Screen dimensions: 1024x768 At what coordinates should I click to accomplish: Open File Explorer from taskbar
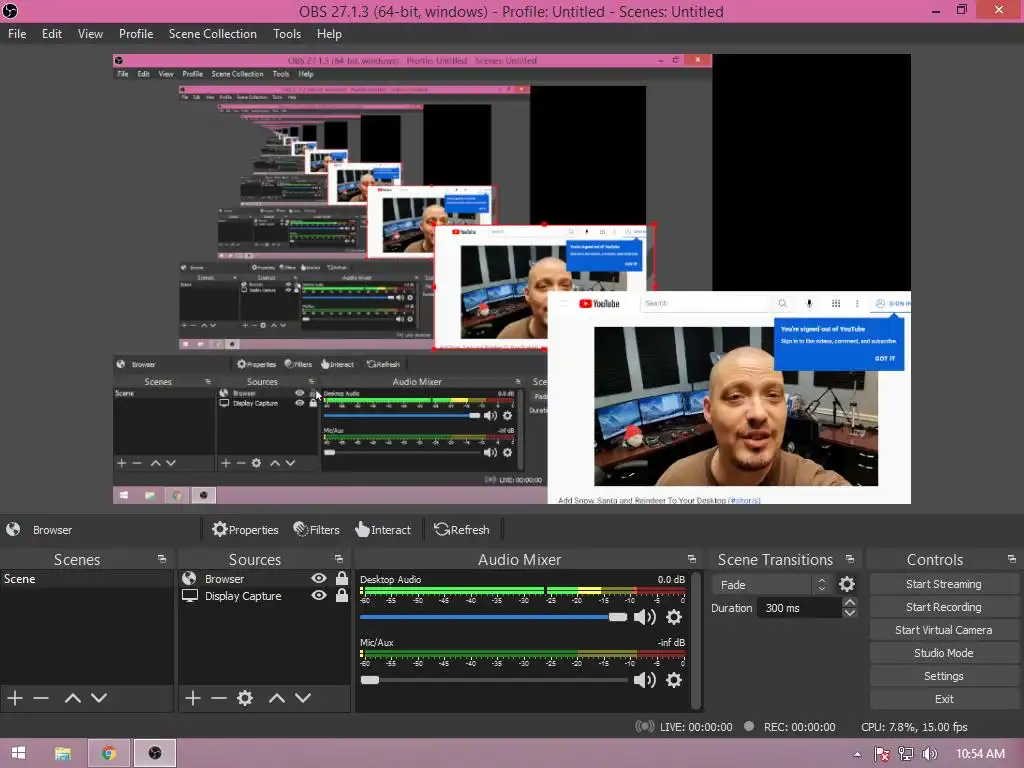click(x=63, y=753)
